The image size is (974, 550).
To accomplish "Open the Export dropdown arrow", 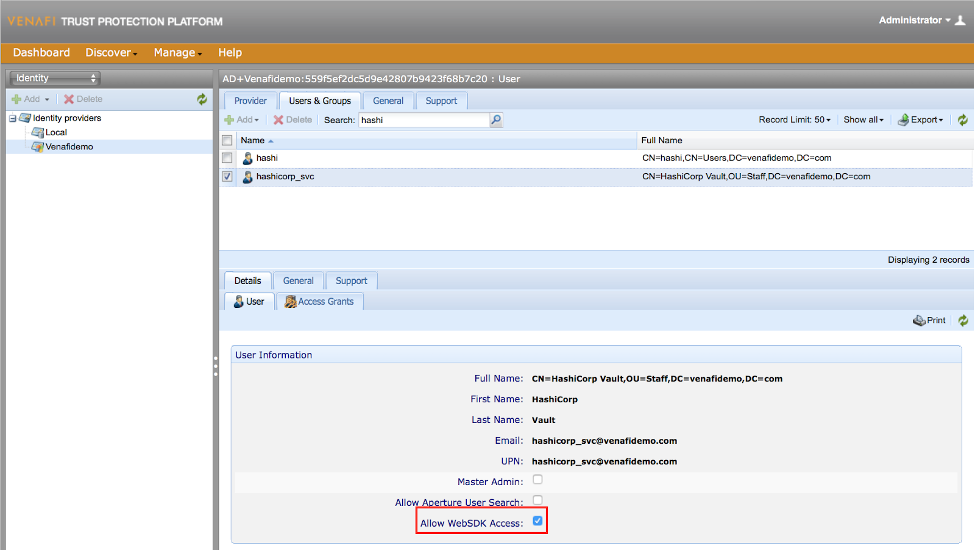I will click(941, 121).
